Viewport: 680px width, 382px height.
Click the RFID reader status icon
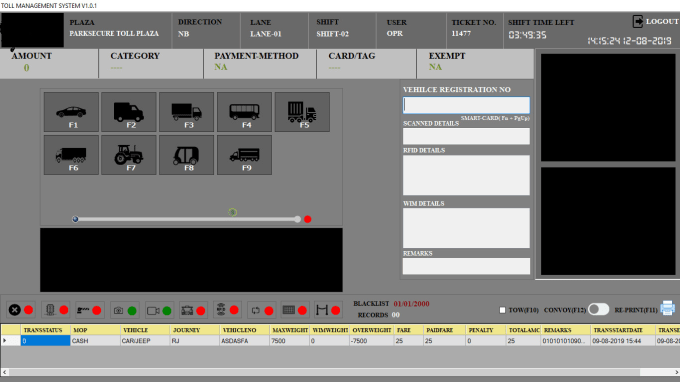pyautogui.click(x=221, y=310)
